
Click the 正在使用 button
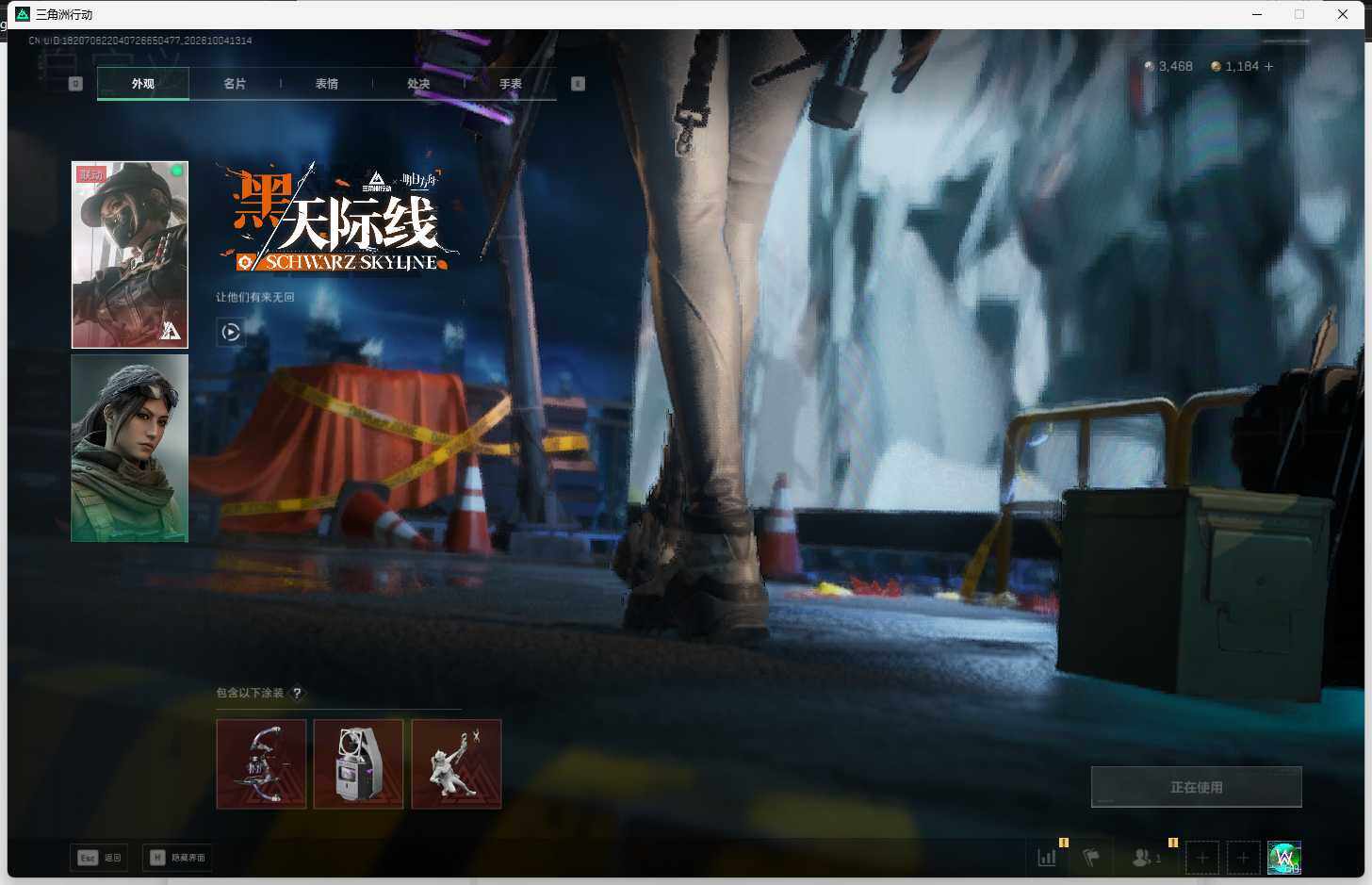click(1197, 787)
